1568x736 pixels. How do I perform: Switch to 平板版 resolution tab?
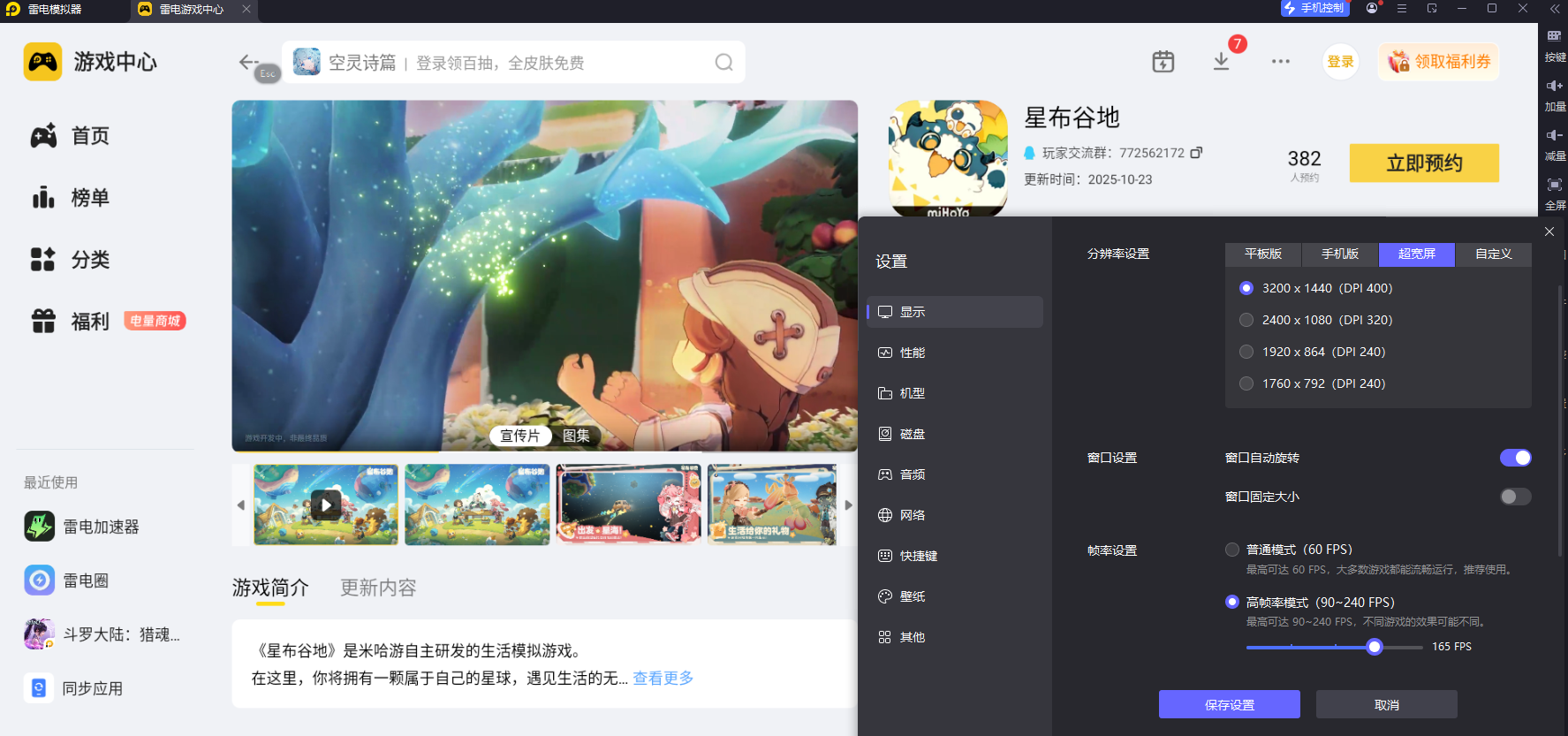1263,254
